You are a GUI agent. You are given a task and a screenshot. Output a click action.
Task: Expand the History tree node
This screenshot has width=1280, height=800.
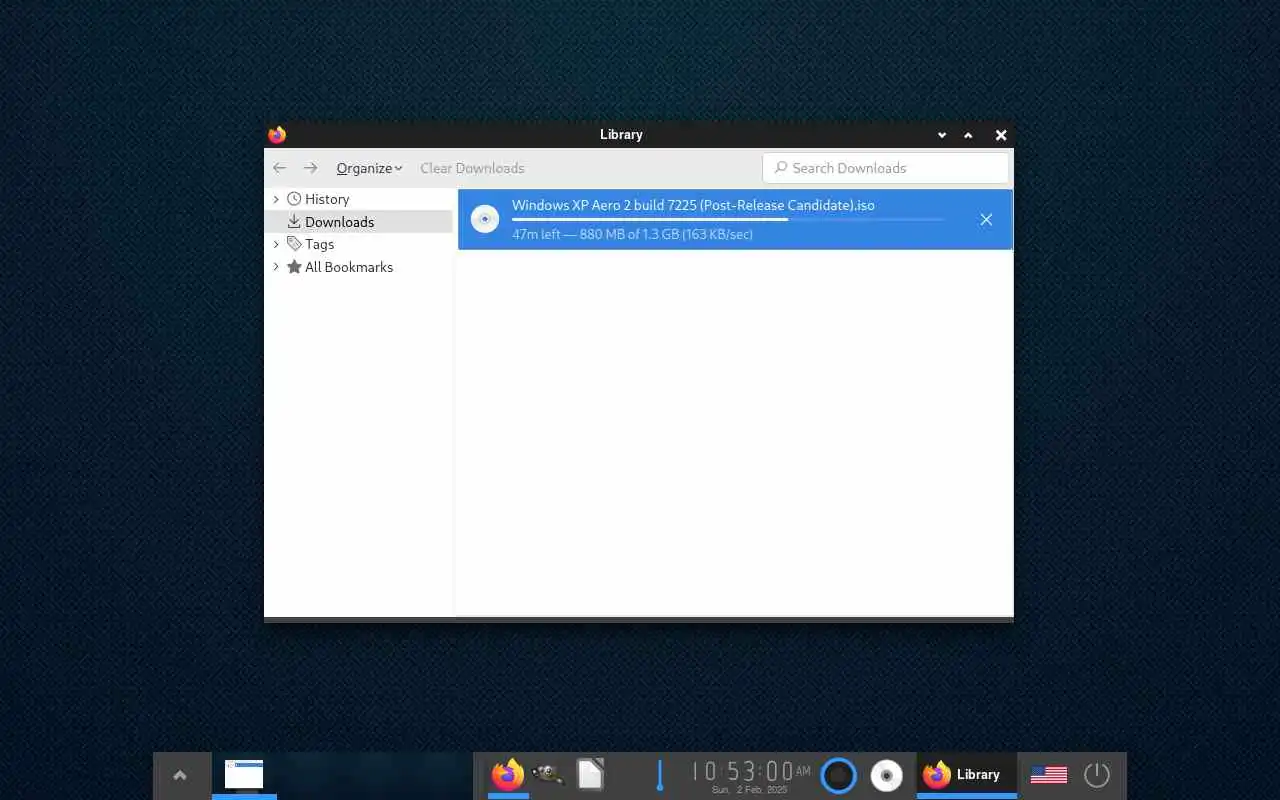(276, 199)
